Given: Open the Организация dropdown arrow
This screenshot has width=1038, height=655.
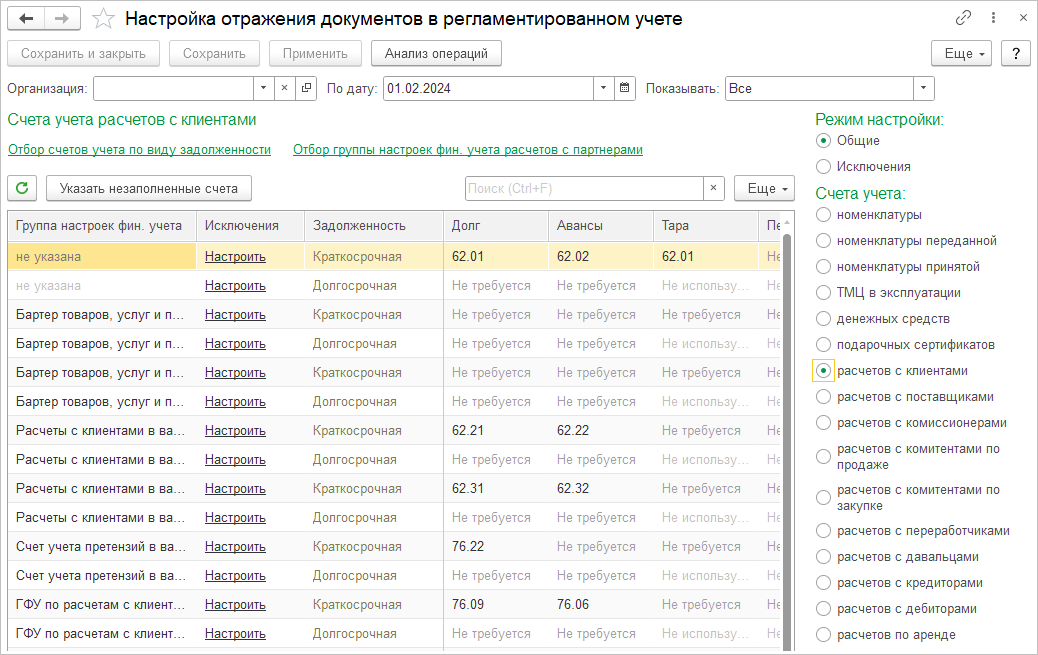Looking at the screenshot, I should pos(263,88).
